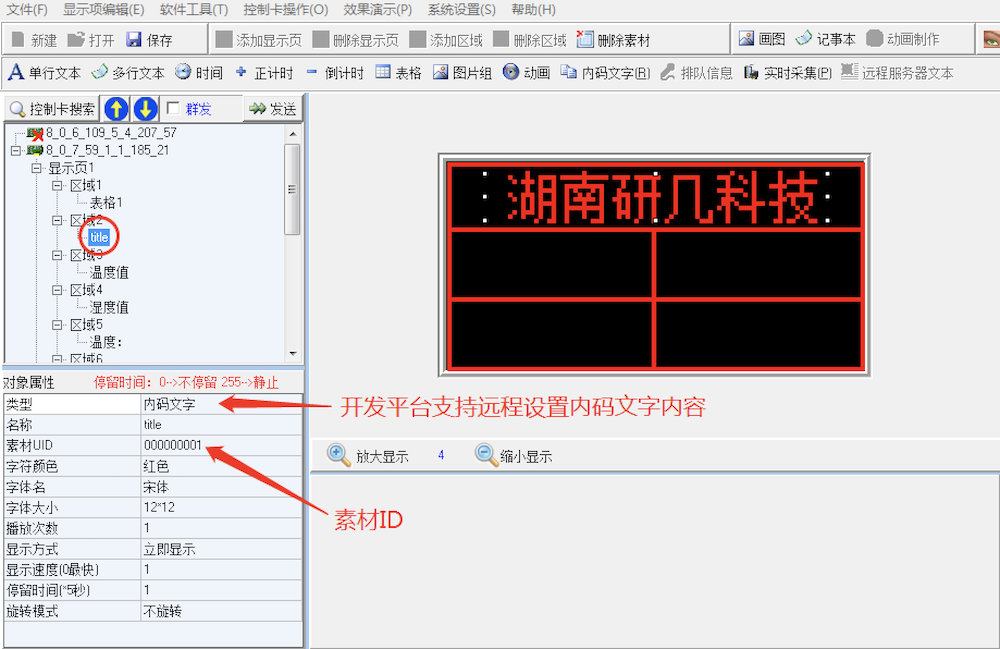Click the 放大显示 zoom in magnifier
This screenshot has height=649, width=1000.
(341, 456)
